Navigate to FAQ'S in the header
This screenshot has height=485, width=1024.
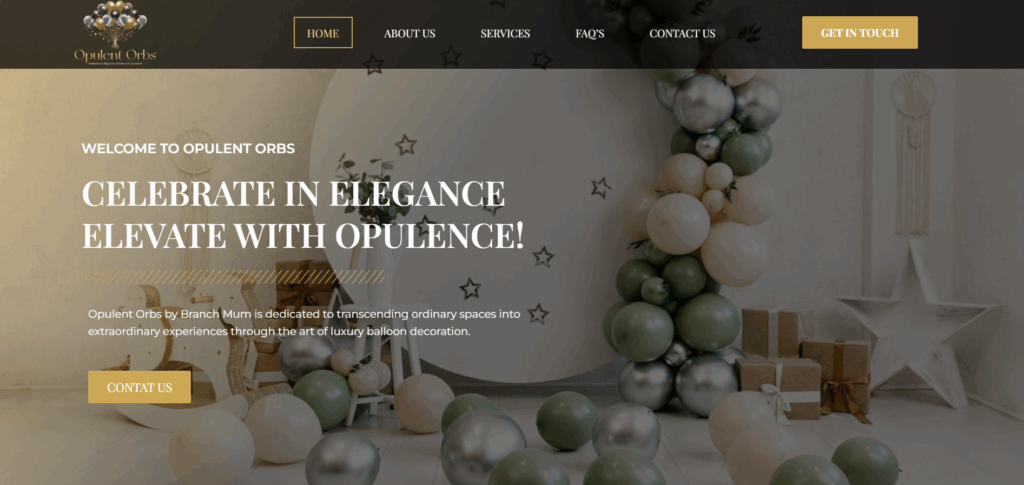coord(590,33)
